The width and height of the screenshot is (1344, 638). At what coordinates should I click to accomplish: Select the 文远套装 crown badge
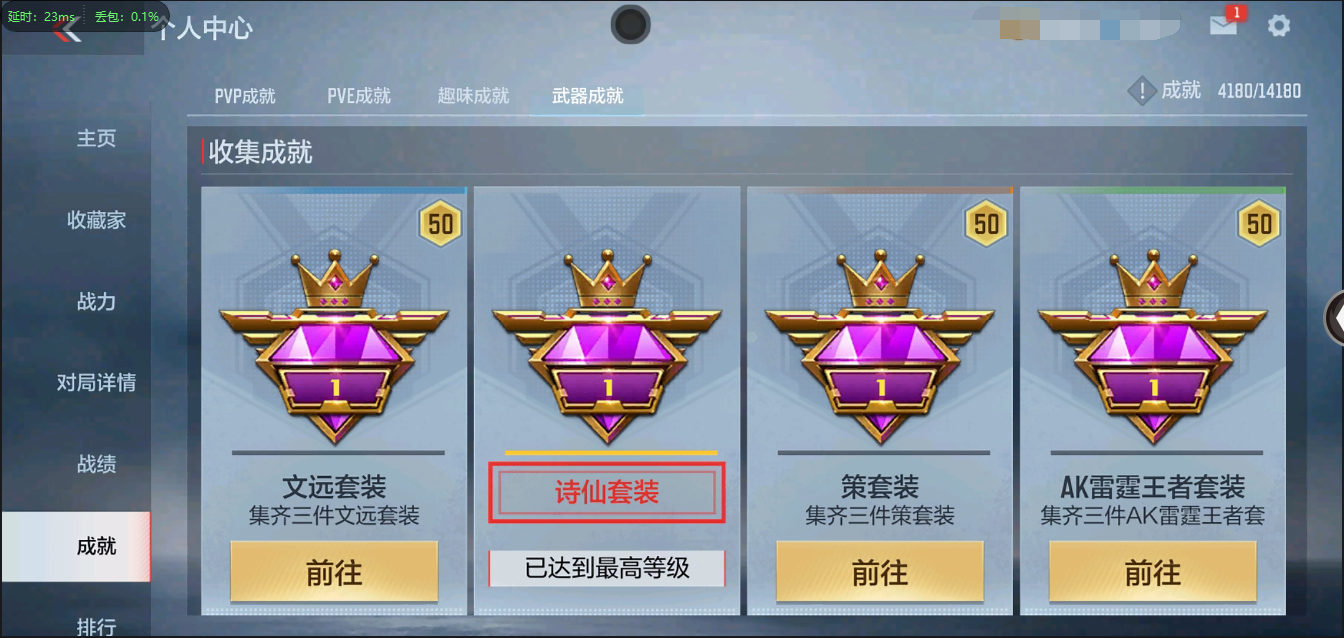[x=334, y=346]
